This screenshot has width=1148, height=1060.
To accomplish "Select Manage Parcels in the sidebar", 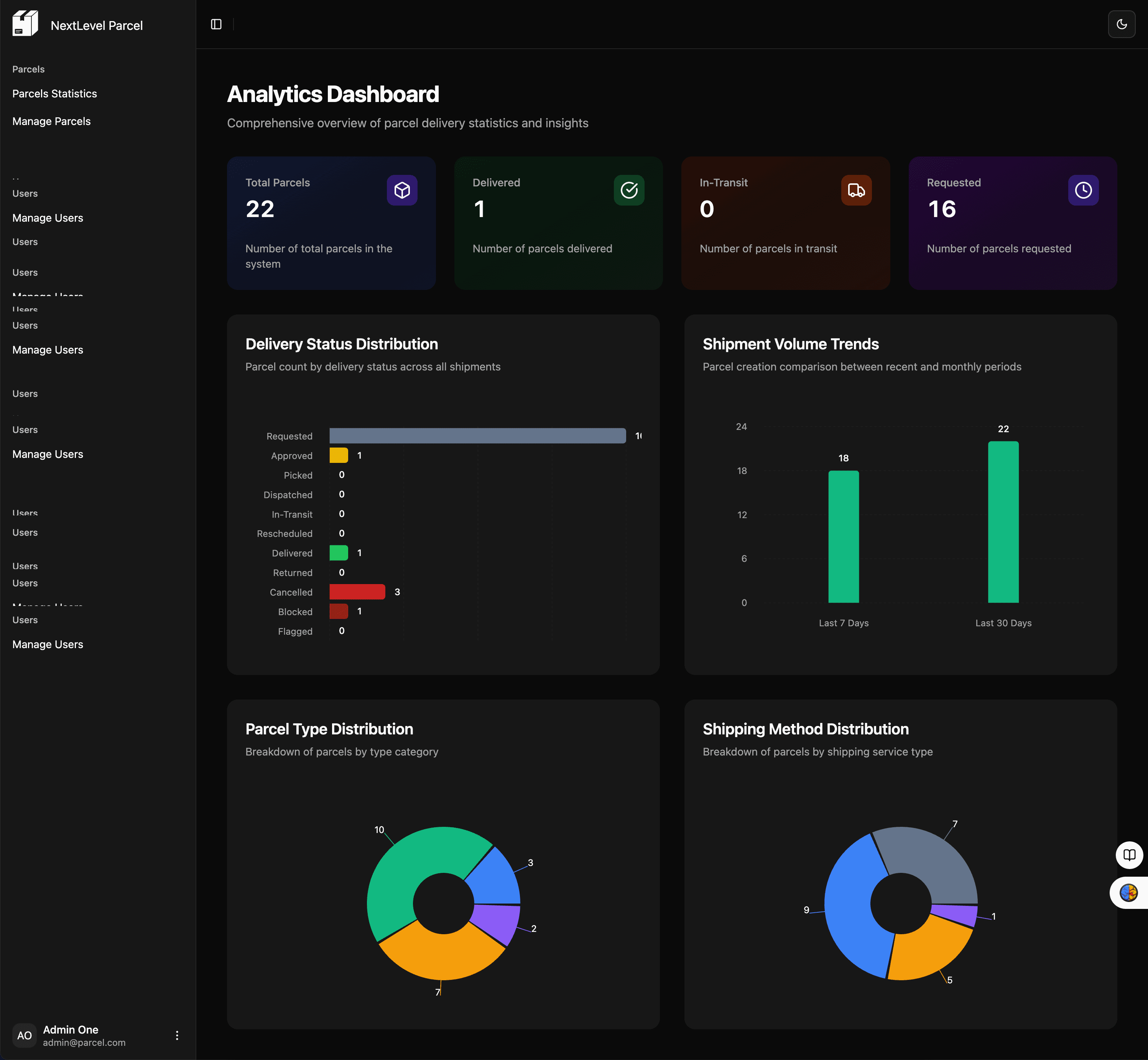I will click(x=51, y=121).
